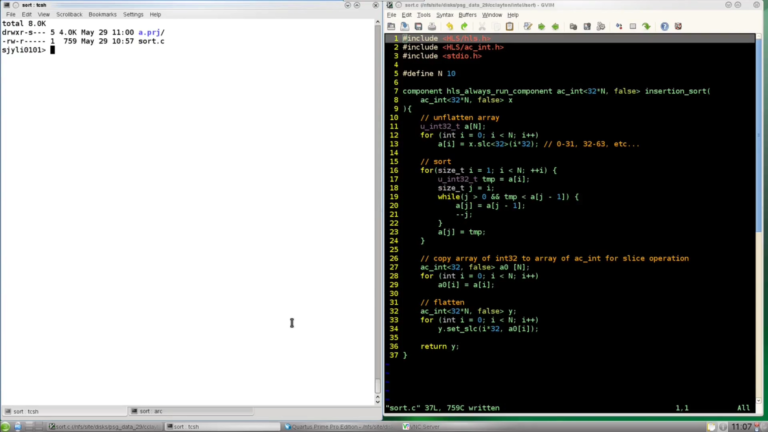Click the Jump to tag green arrow icon
This screenshot has width=768, height=432.
(647, 26)
